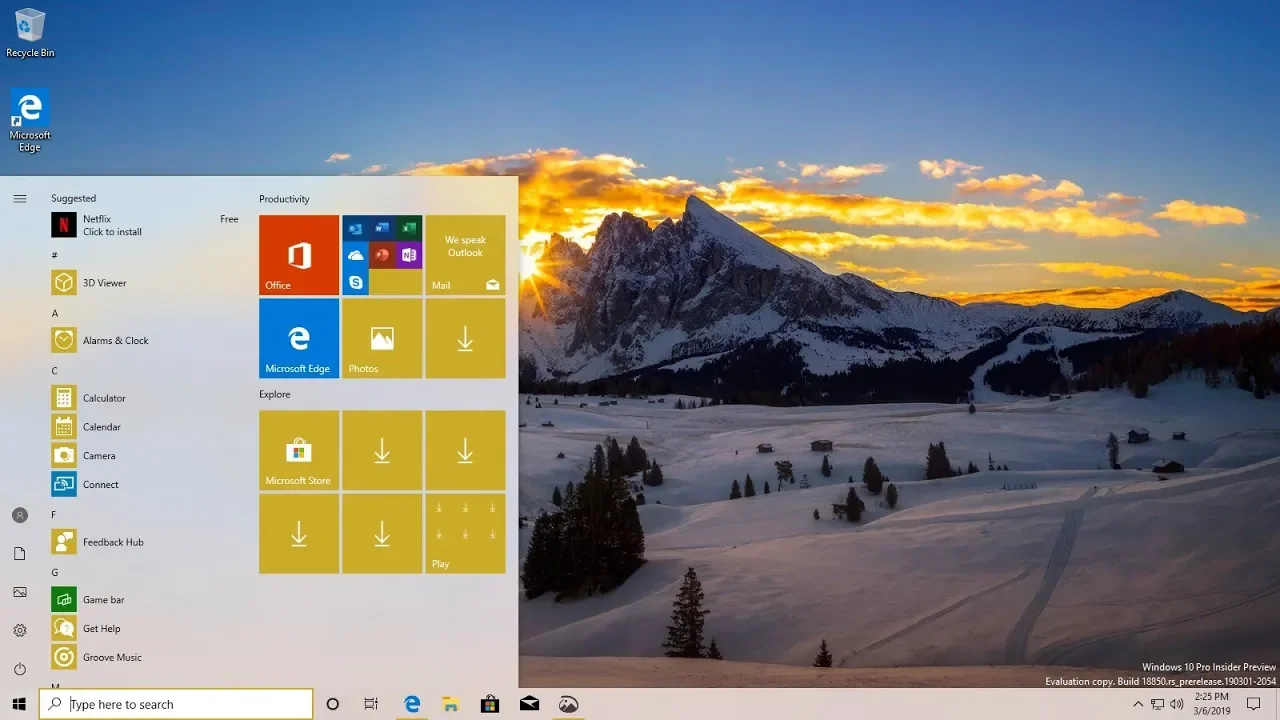Focus the 'Type here to search' box
This screenshot has height=720, width=1280.
(176, 704)
